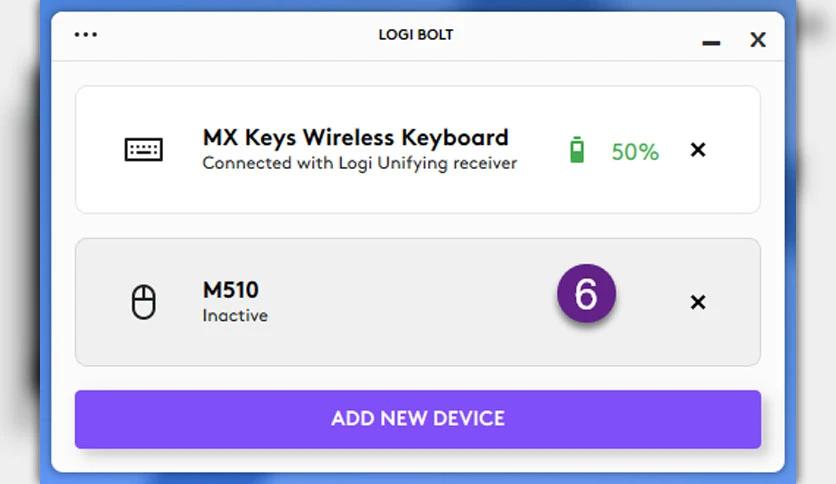Minimize the Logi Bolt window
The image size is (836, 484).
(711, 43)
